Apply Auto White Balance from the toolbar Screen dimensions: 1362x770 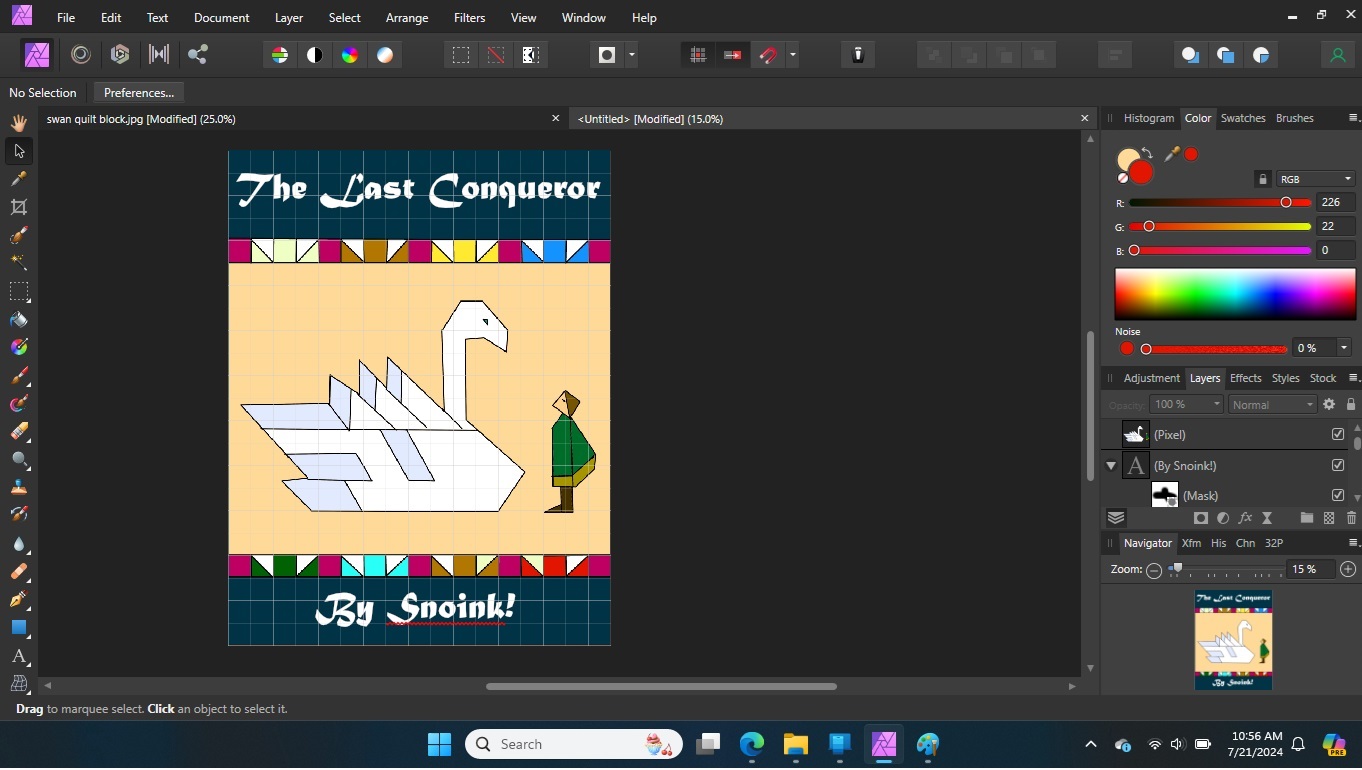[x=385, y=55]
